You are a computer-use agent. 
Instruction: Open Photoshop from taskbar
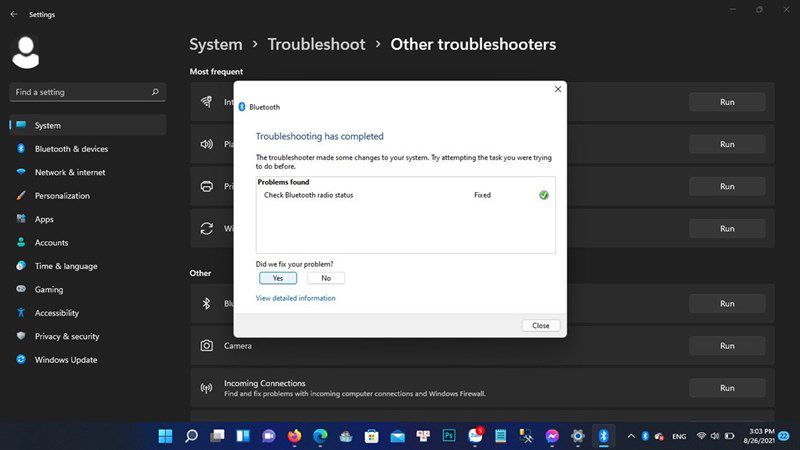(449, 436)
